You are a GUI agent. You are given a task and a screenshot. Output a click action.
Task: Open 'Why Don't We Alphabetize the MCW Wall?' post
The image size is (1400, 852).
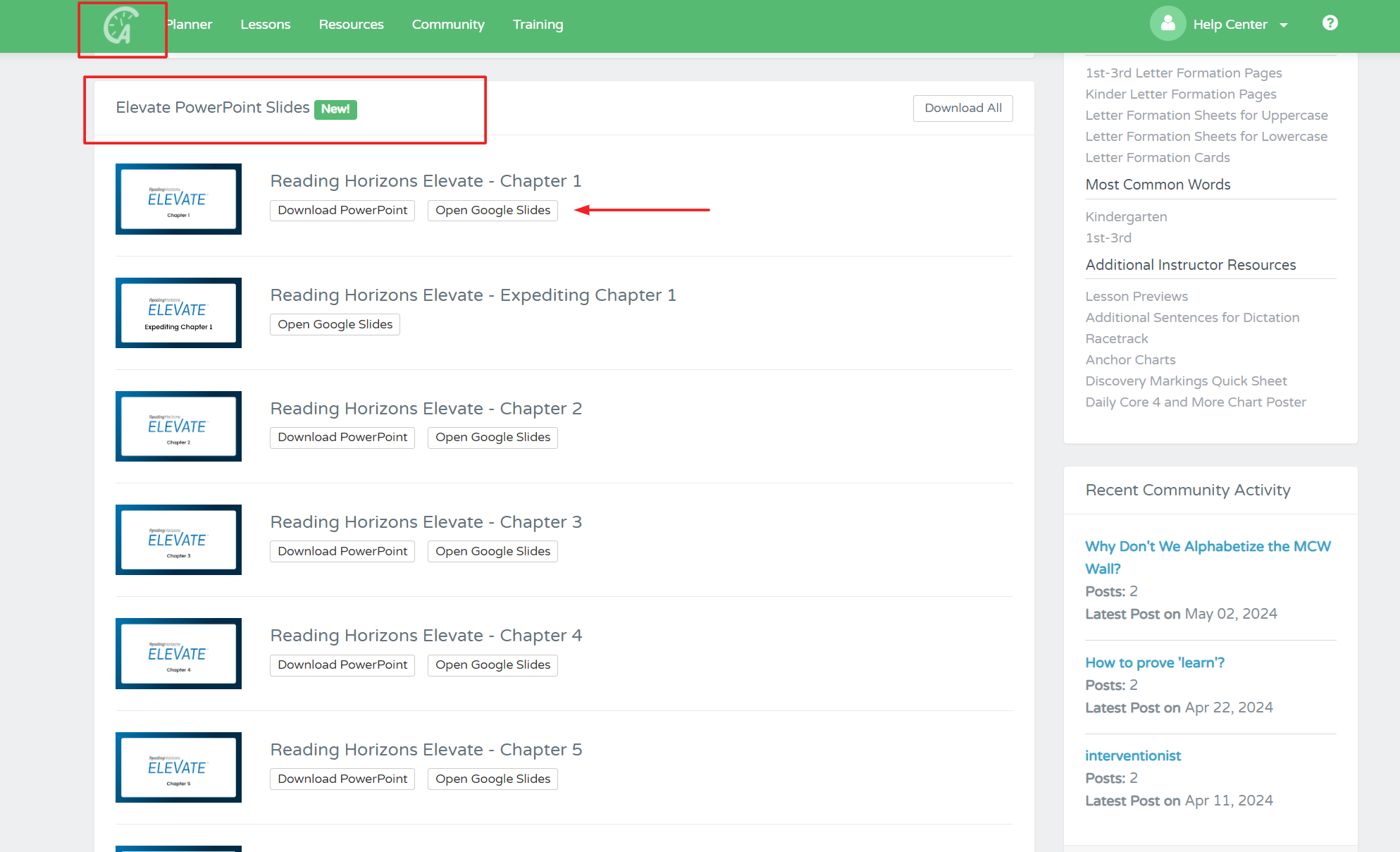coord(1208,557)
